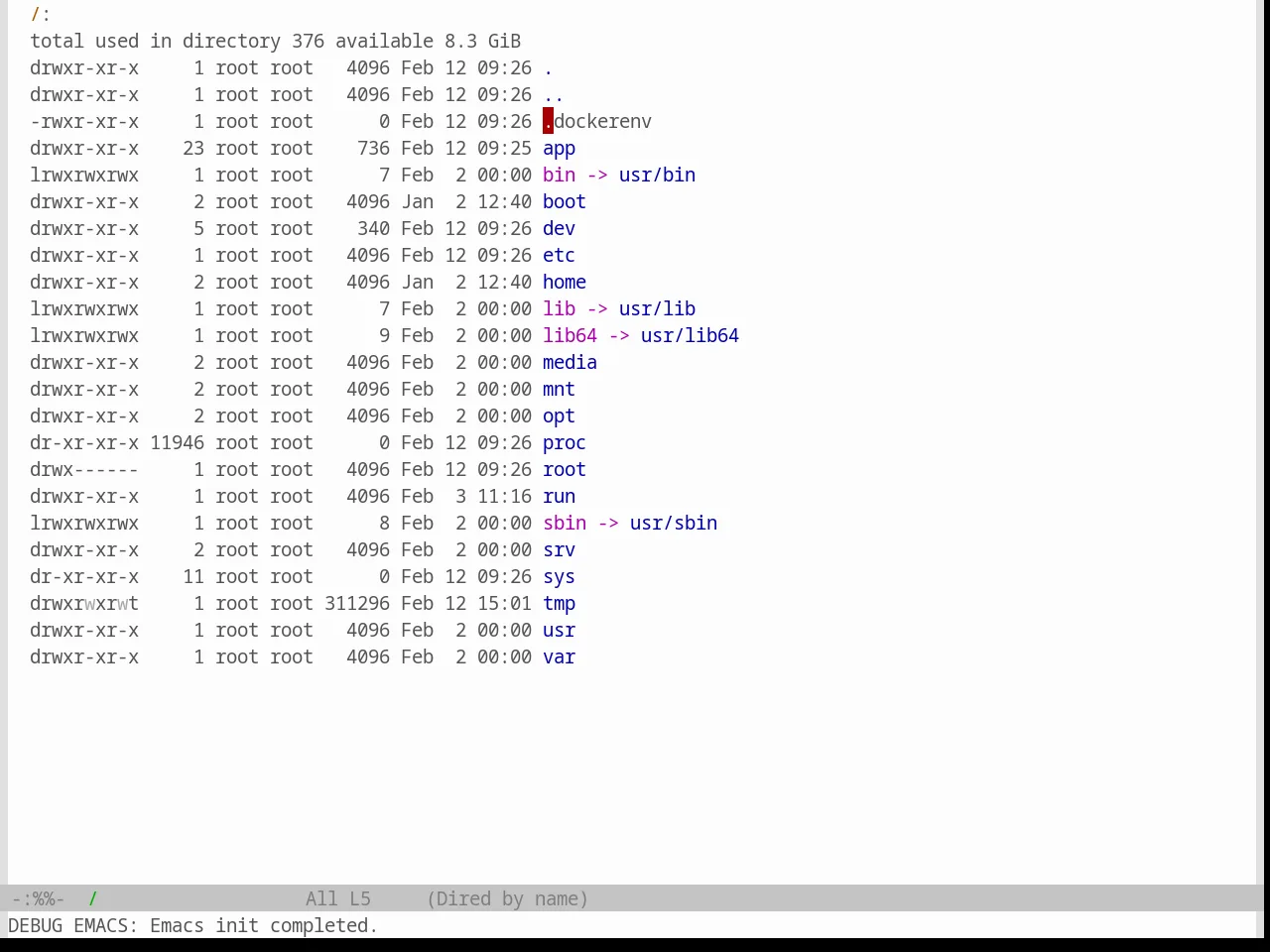Click the 11946 link count of proc
Image resolution: width=1270 pixels, height=952 pixels.
178,443
